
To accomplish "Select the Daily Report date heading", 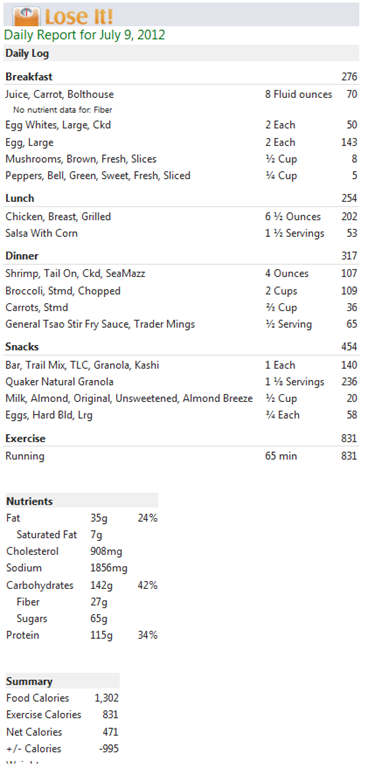I will (84, 35).
